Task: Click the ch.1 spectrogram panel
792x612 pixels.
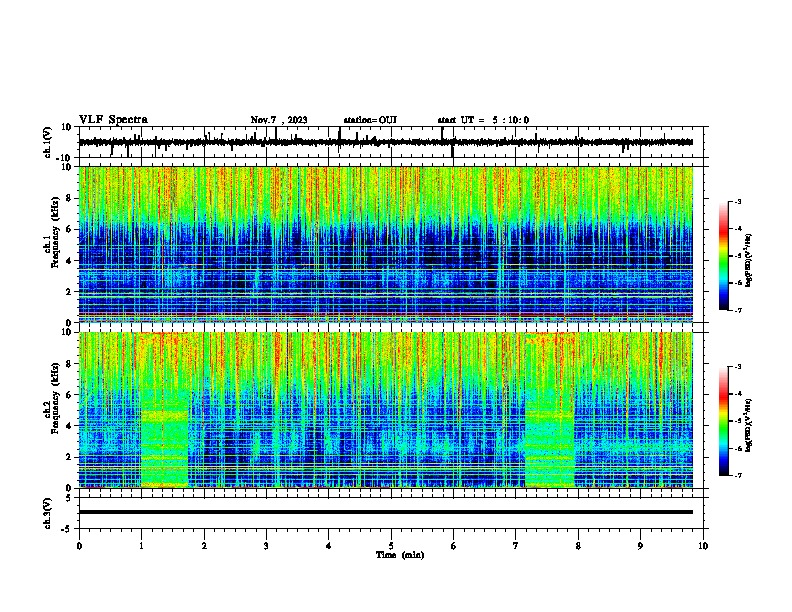Action: (x=386, y=244)
